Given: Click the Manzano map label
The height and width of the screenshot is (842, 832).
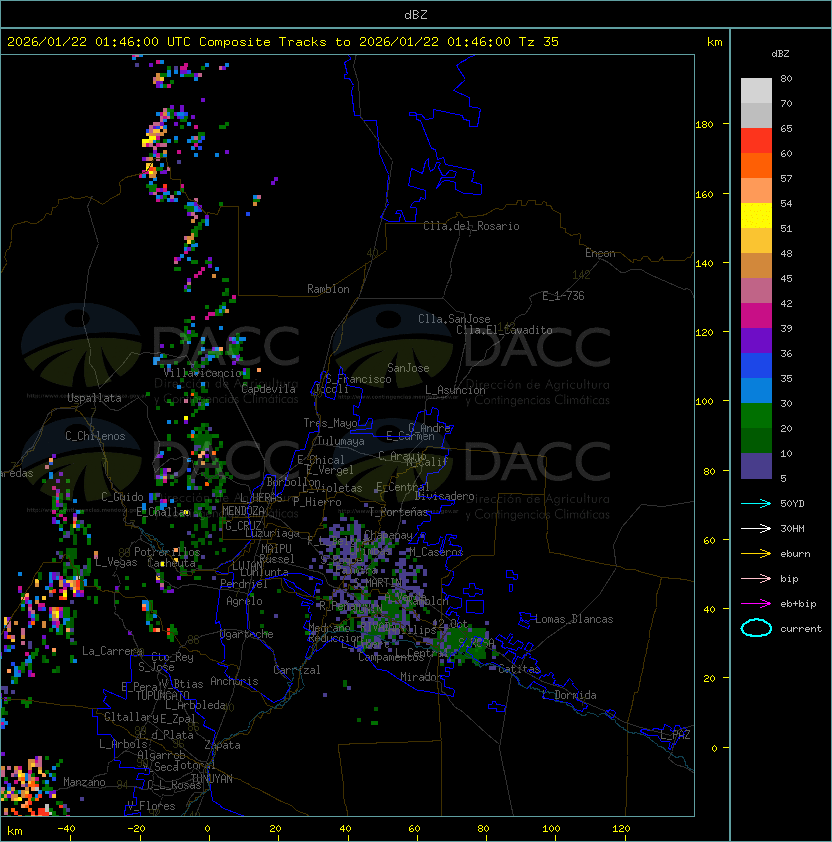Looking at the screenshot, I should (x=84, y=782).
